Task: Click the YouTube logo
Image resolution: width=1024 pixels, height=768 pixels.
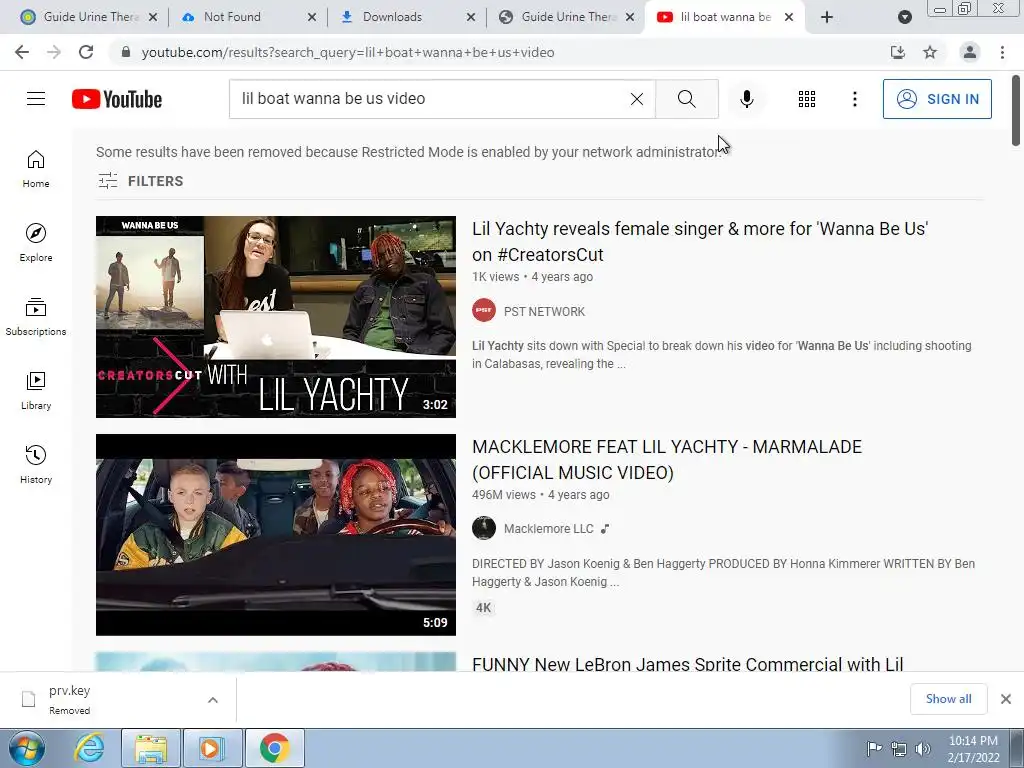Action: pyautogui.click(x=117, y=99)
